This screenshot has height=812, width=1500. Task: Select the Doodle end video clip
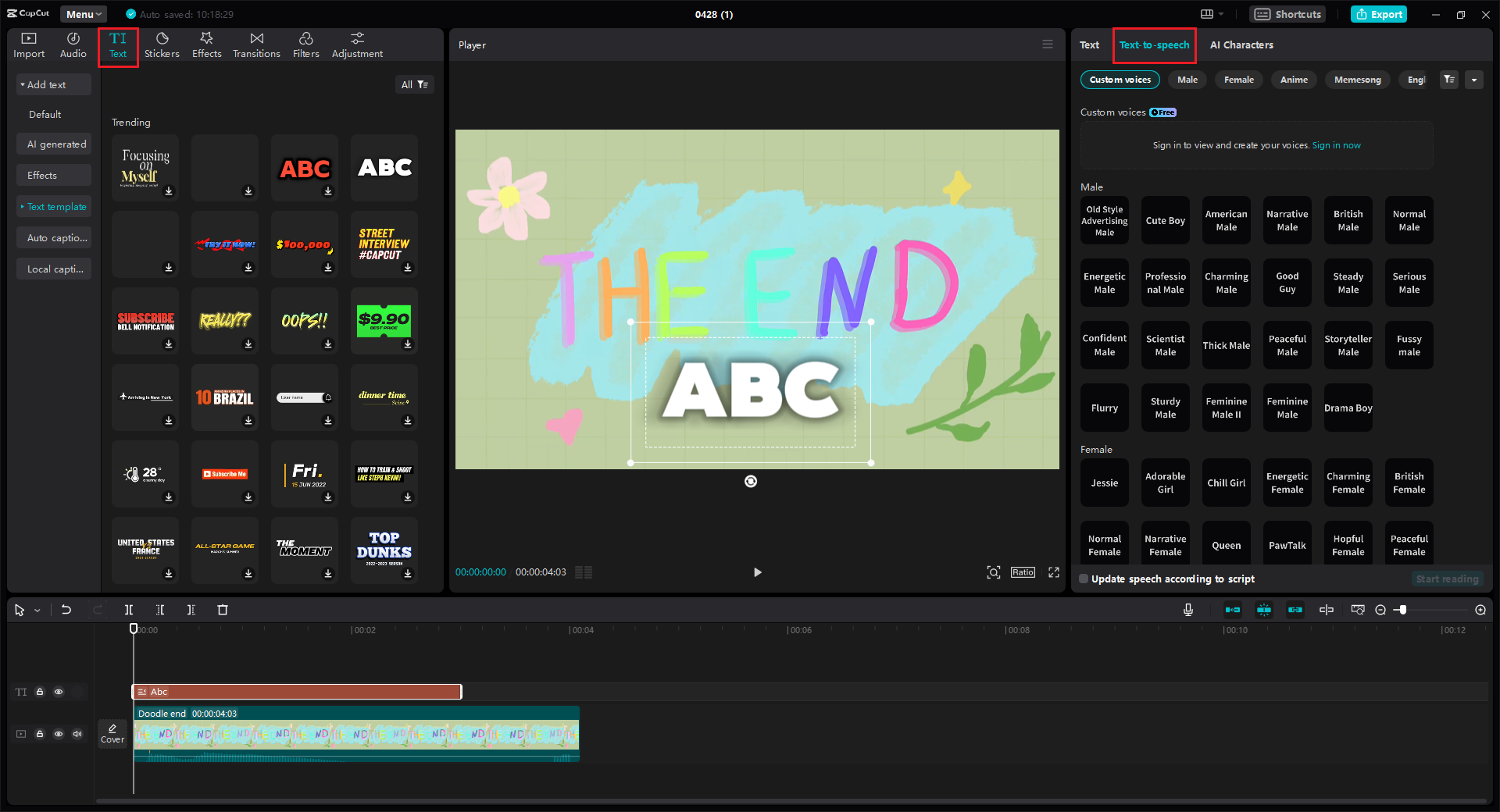(356, 734)
